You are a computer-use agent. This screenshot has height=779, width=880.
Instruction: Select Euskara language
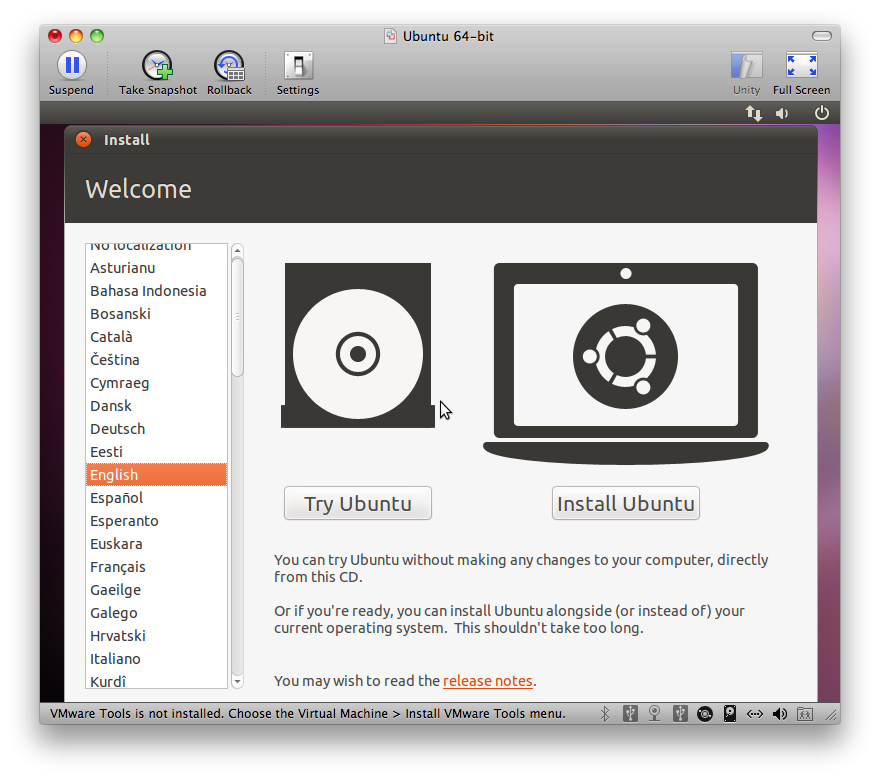156,544
